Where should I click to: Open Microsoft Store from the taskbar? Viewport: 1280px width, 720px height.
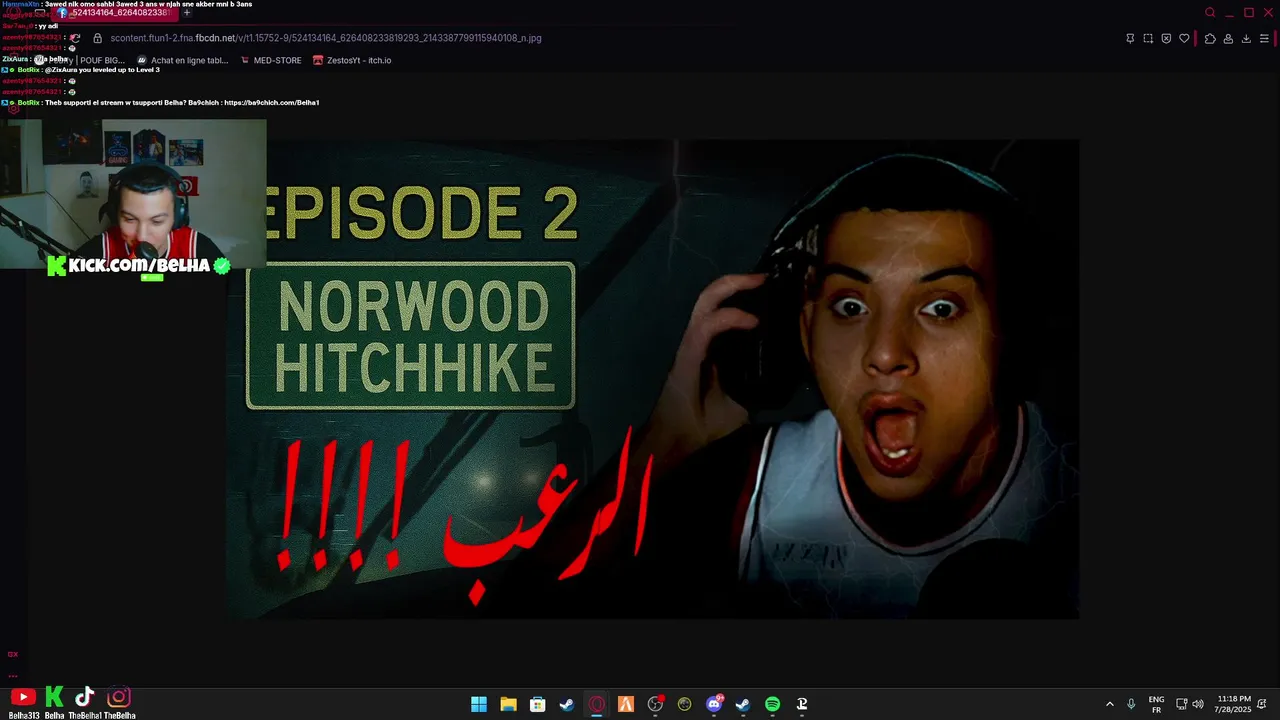[537, 704]
